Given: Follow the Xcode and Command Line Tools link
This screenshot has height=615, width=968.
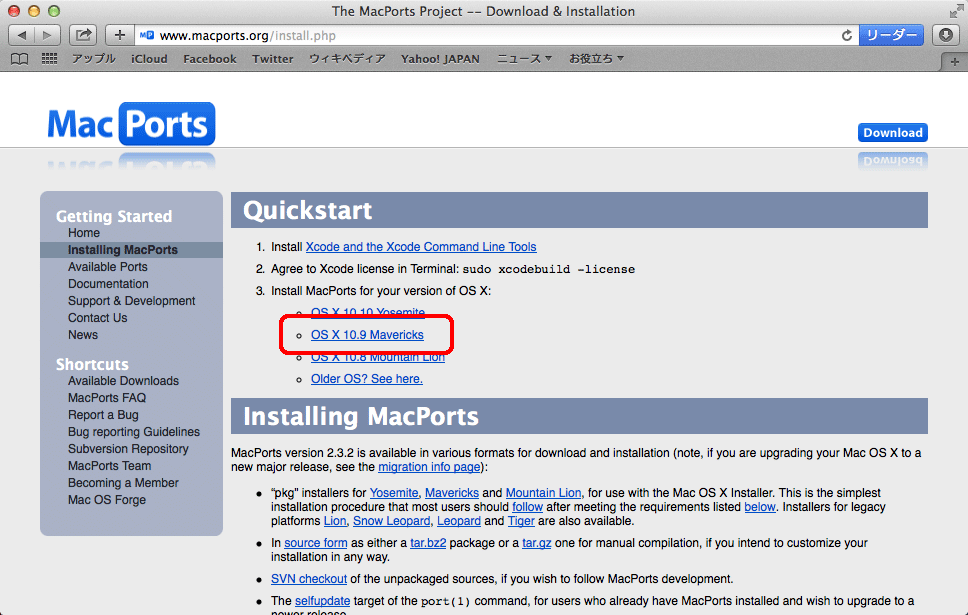Looking at the screenshot, I should (x=421, y=247).
